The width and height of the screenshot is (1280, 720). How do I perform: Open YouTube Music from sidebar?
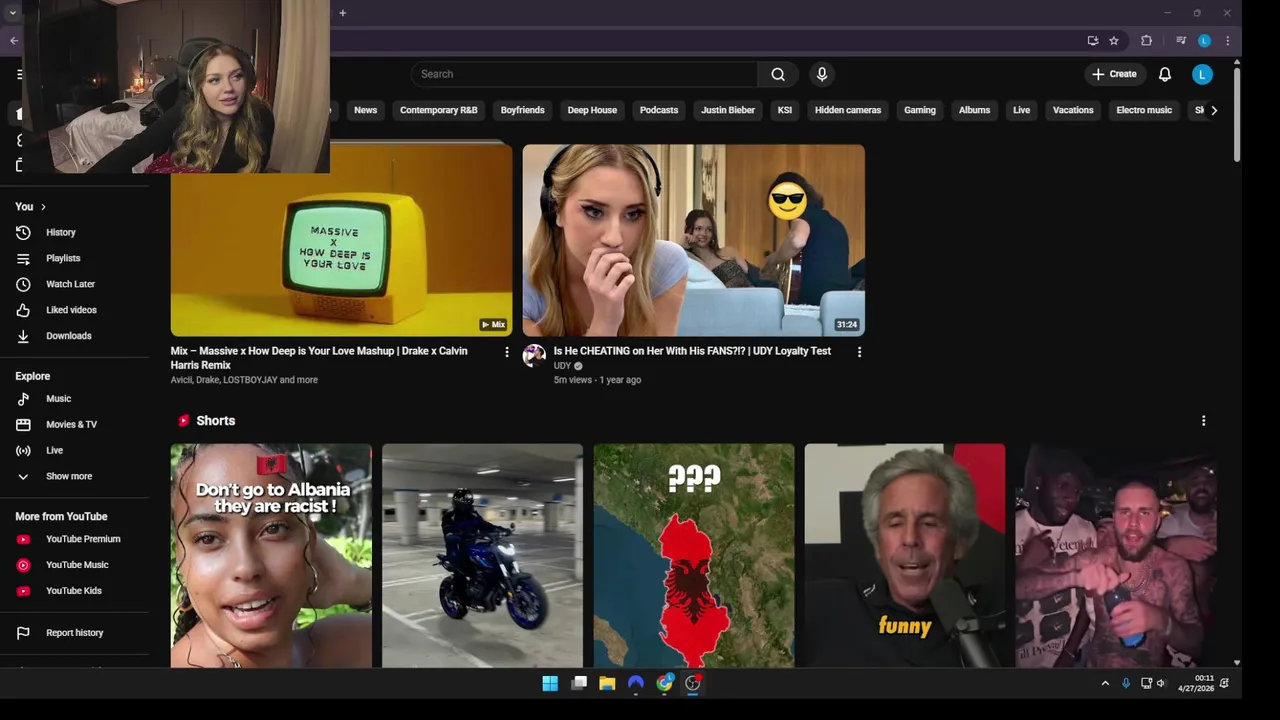click(x=76, y=565)
